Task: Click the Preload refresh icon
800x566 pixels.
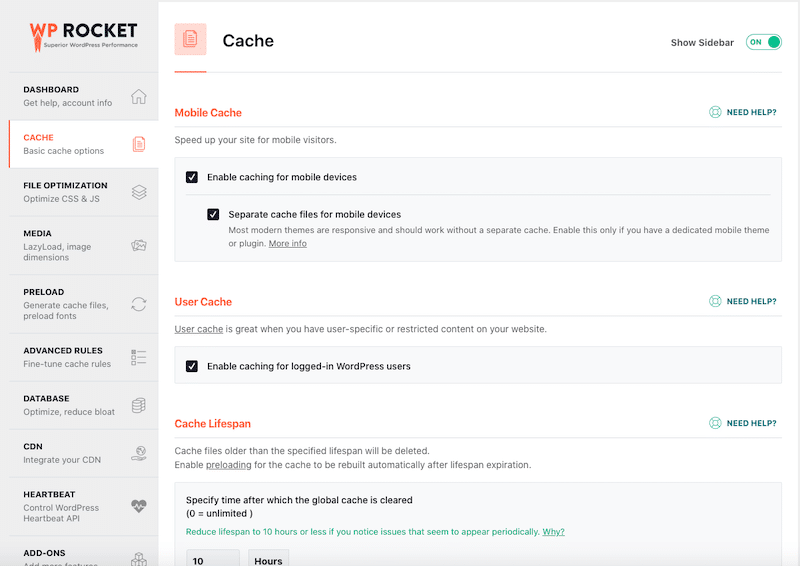Action: (139, 304)
